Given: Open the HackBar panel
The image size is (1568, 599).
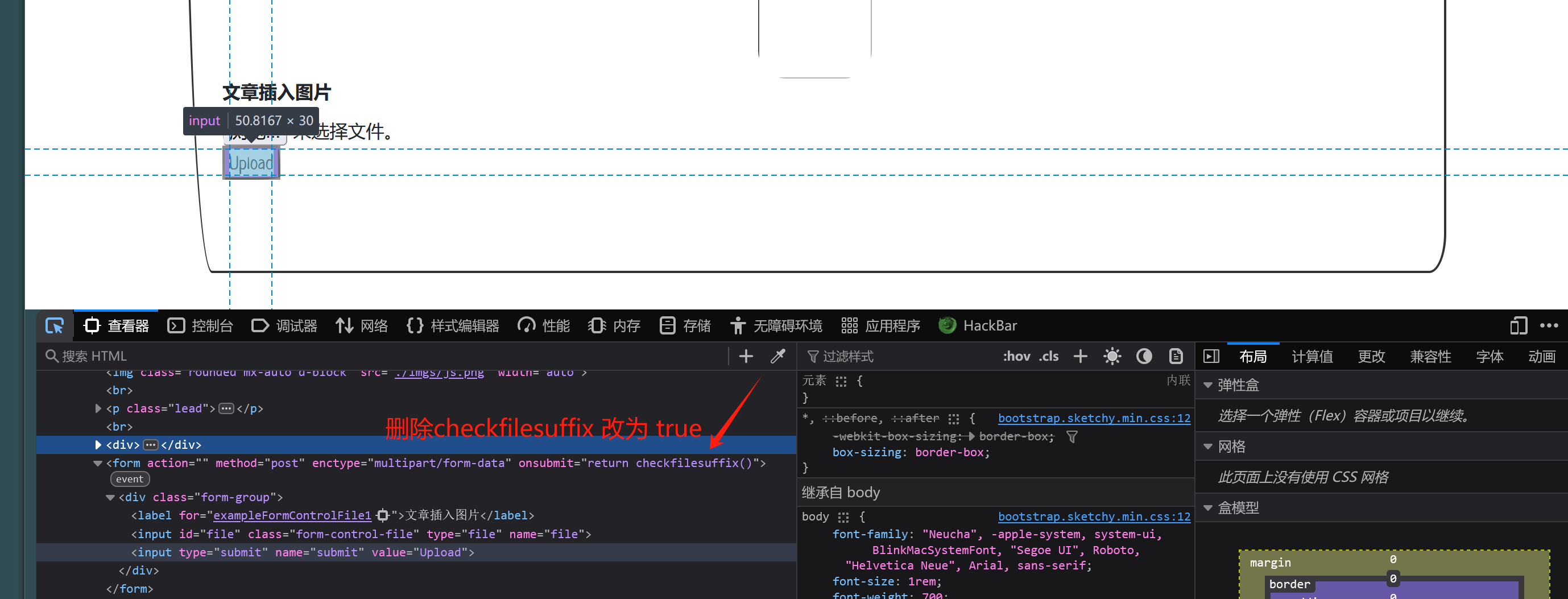Looking at the screenshot, I should click(x=978, y=326).
